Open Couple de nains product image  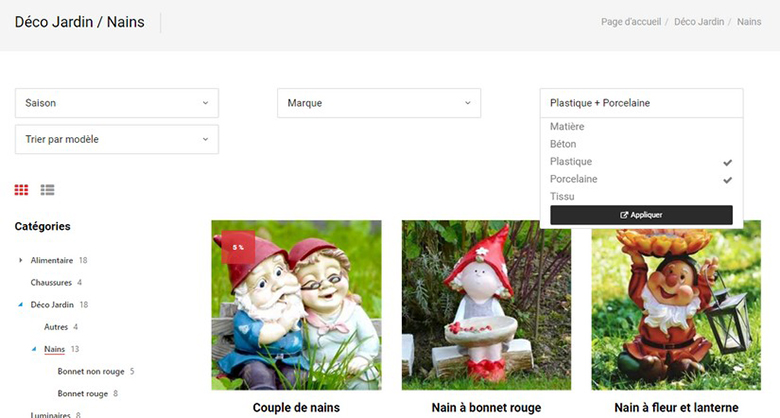[296, 305]
